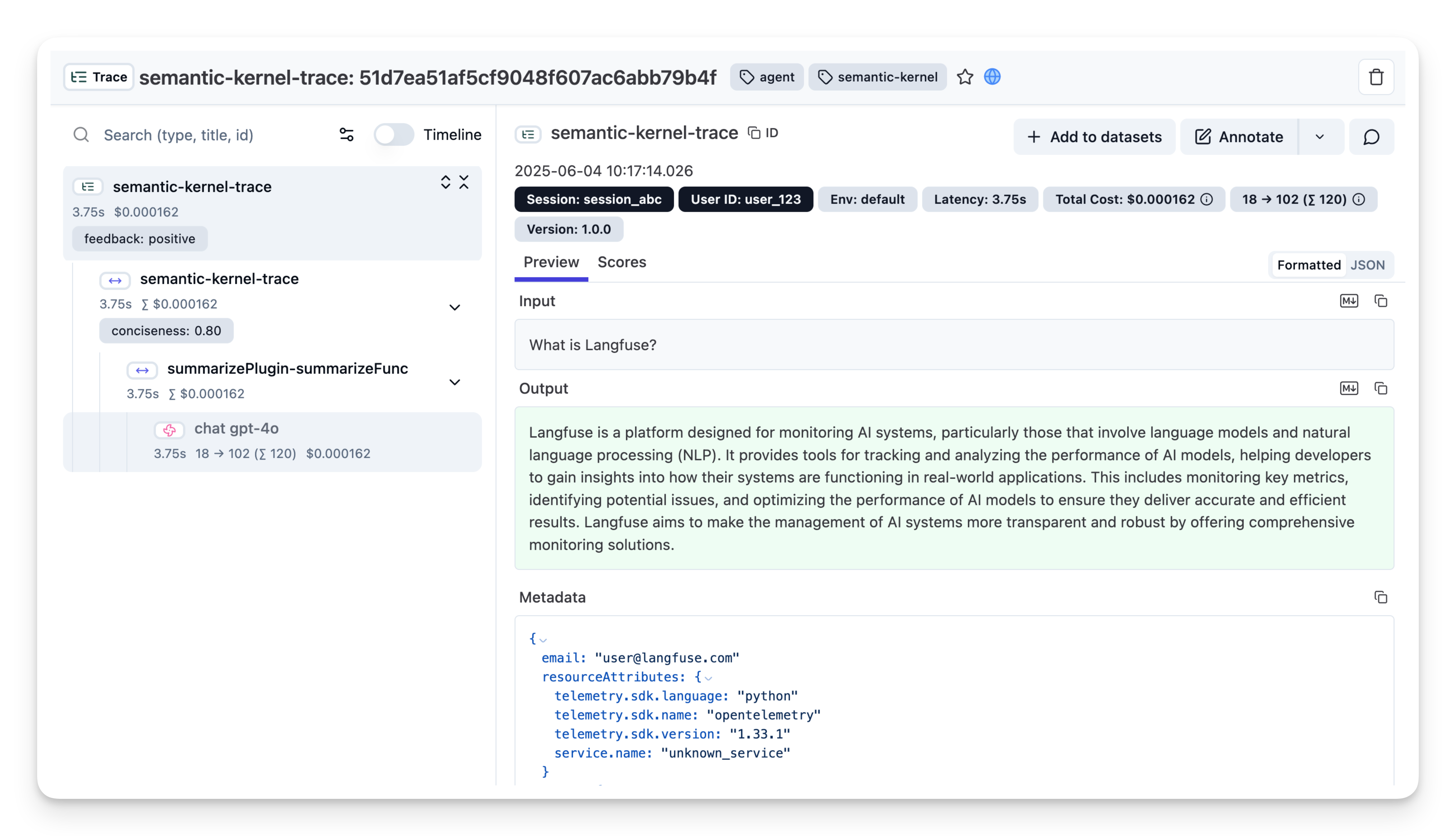The height and width of the screenshot is (836, 1456).
Task: Expand the summarizePlugin-summarizeFunc span details
Action: point(455,382)
